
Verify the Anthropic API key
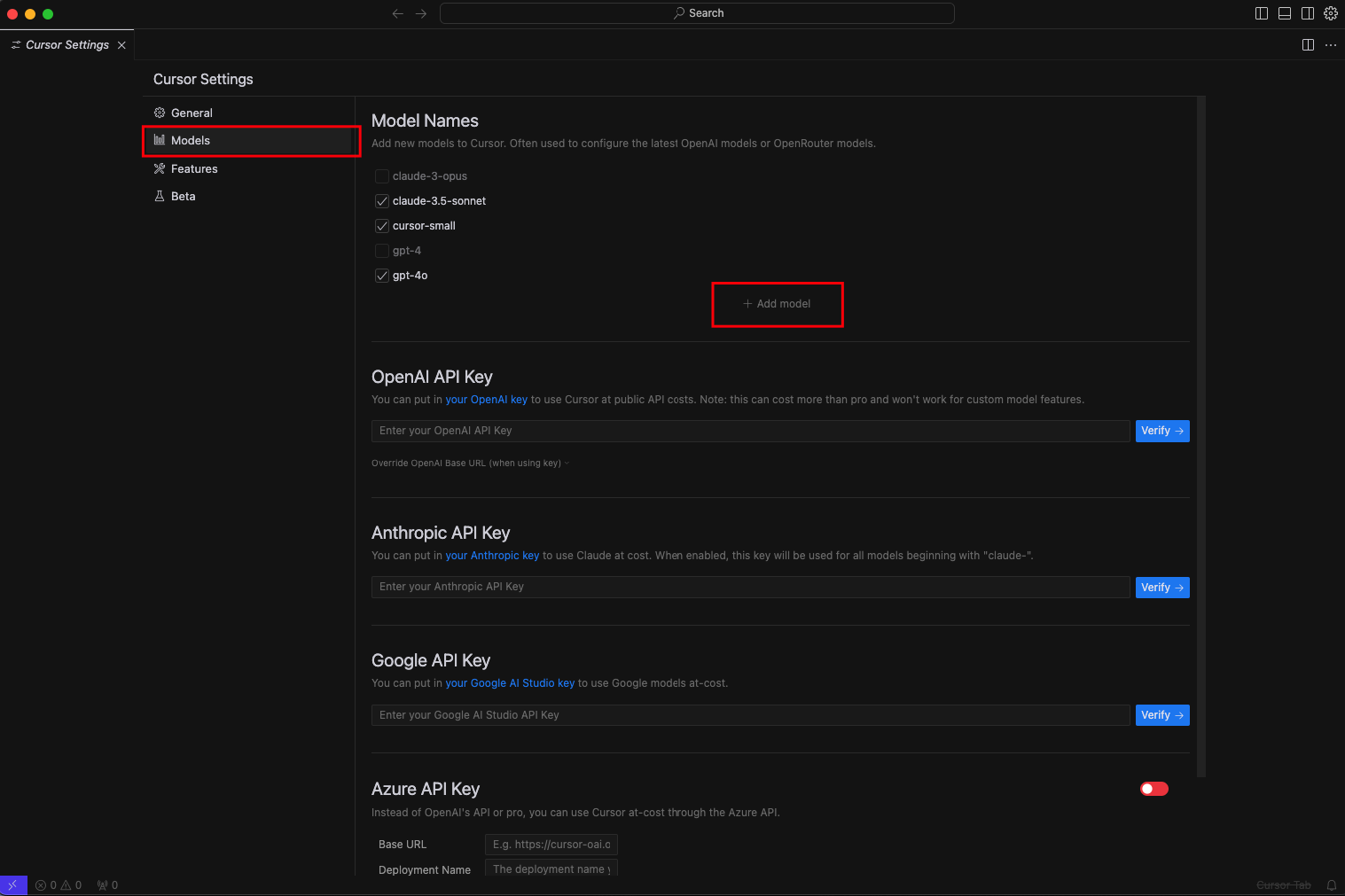[1162, 588]
